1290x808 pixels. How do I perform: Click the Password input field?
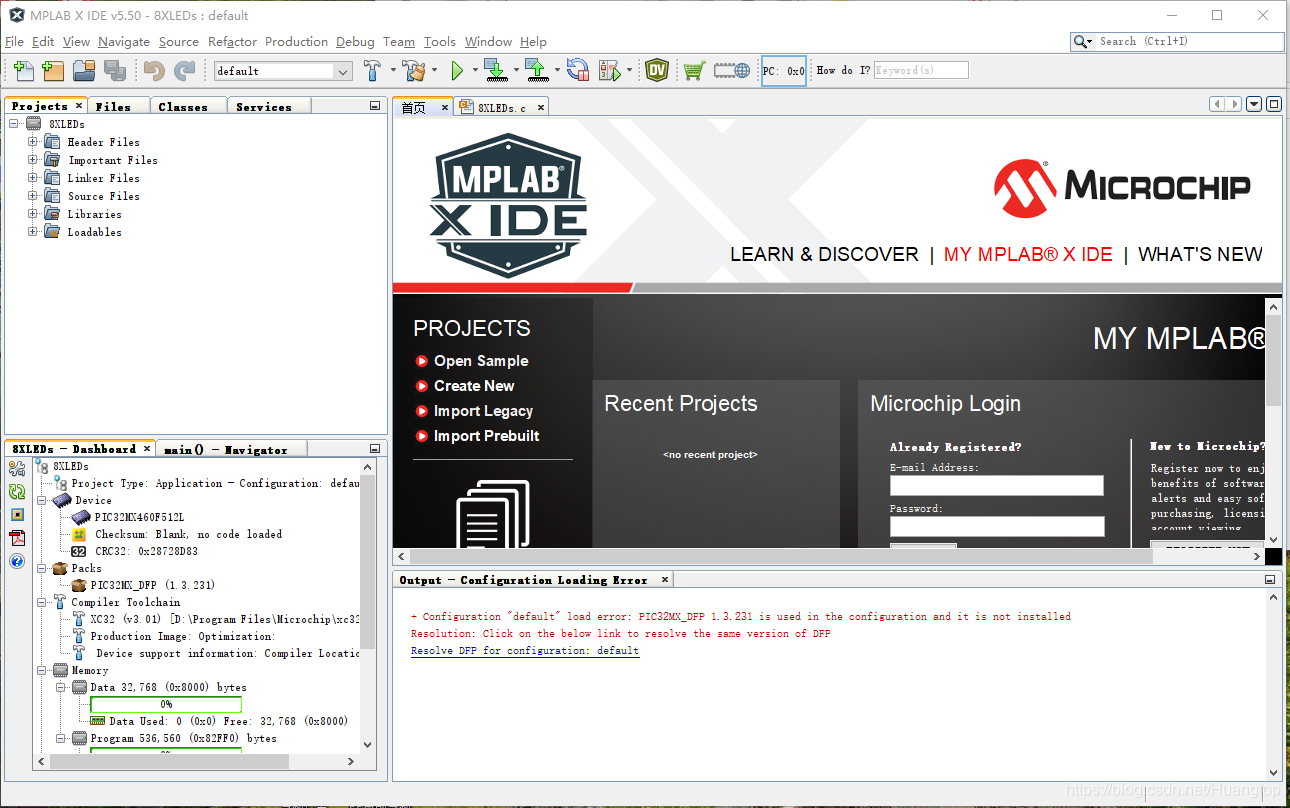(997, 526)
